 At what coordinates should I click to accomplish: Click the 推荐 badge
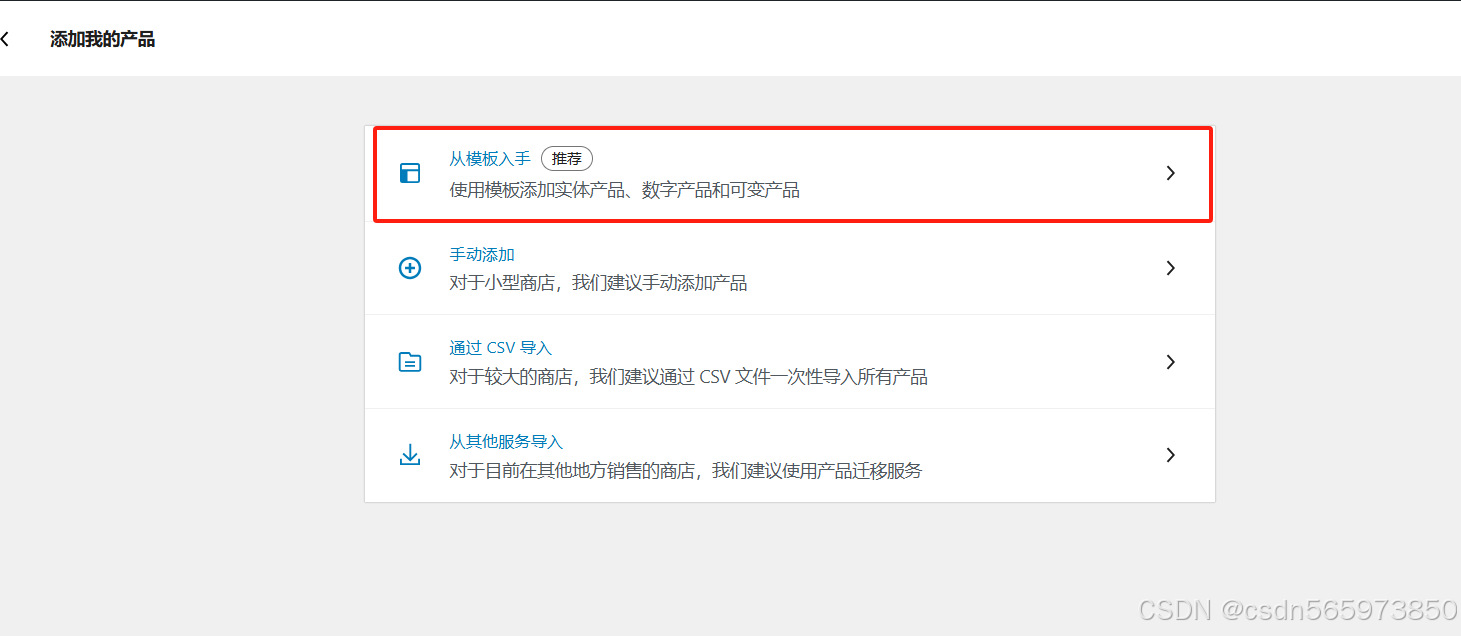567,158
